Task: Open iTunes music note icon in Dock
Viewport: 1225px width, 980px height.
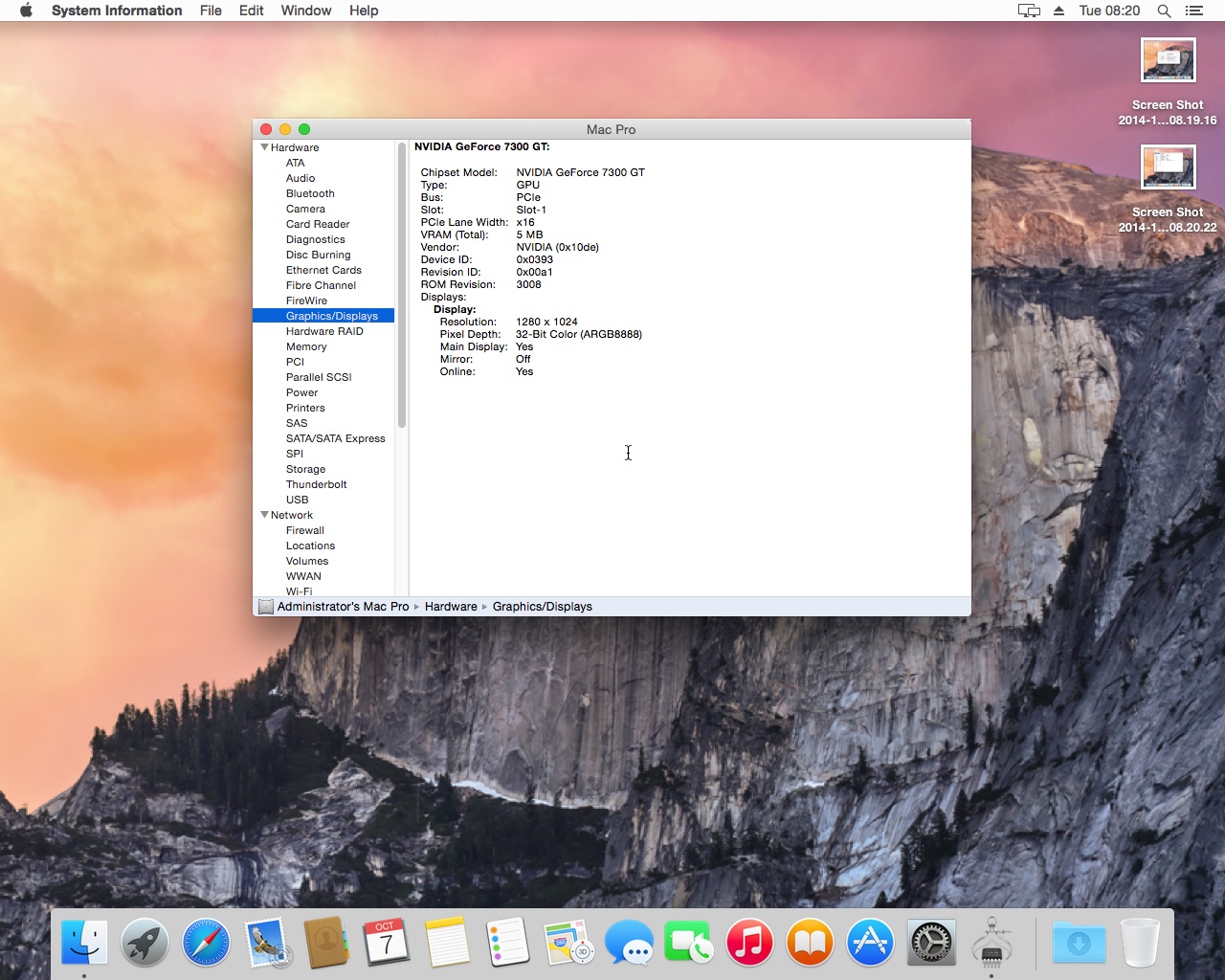Action: [749, 943]
